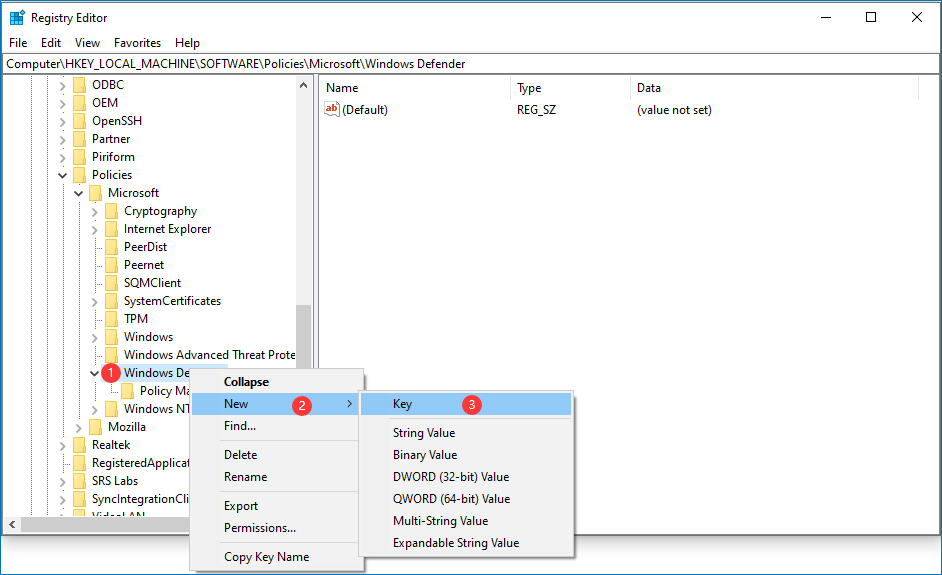The image size is (942, 575).
Task: Click the Policy Manager subfolder icon
Action: point(127,391)
